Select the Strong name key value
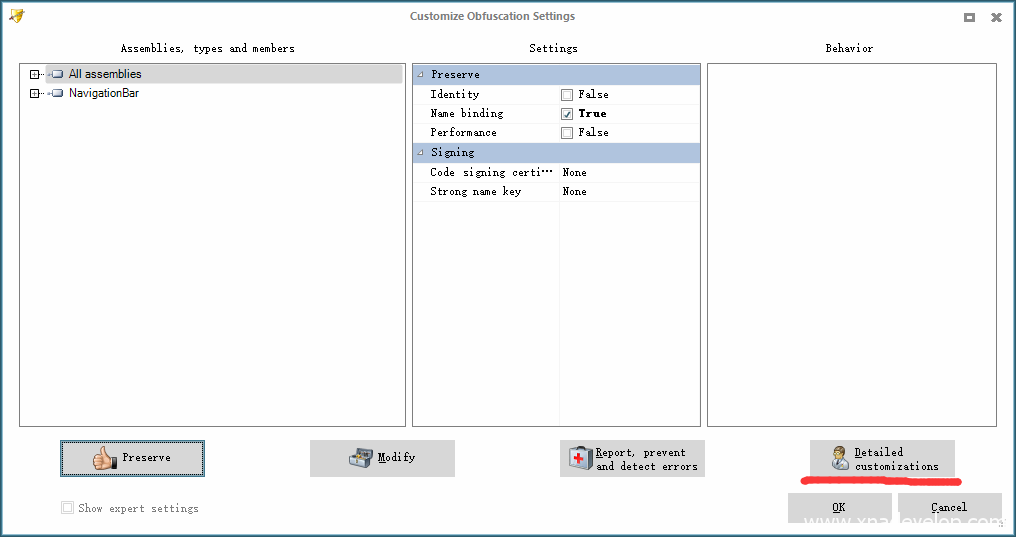Viewport: 1016px width, 537px height. [574, 192]
